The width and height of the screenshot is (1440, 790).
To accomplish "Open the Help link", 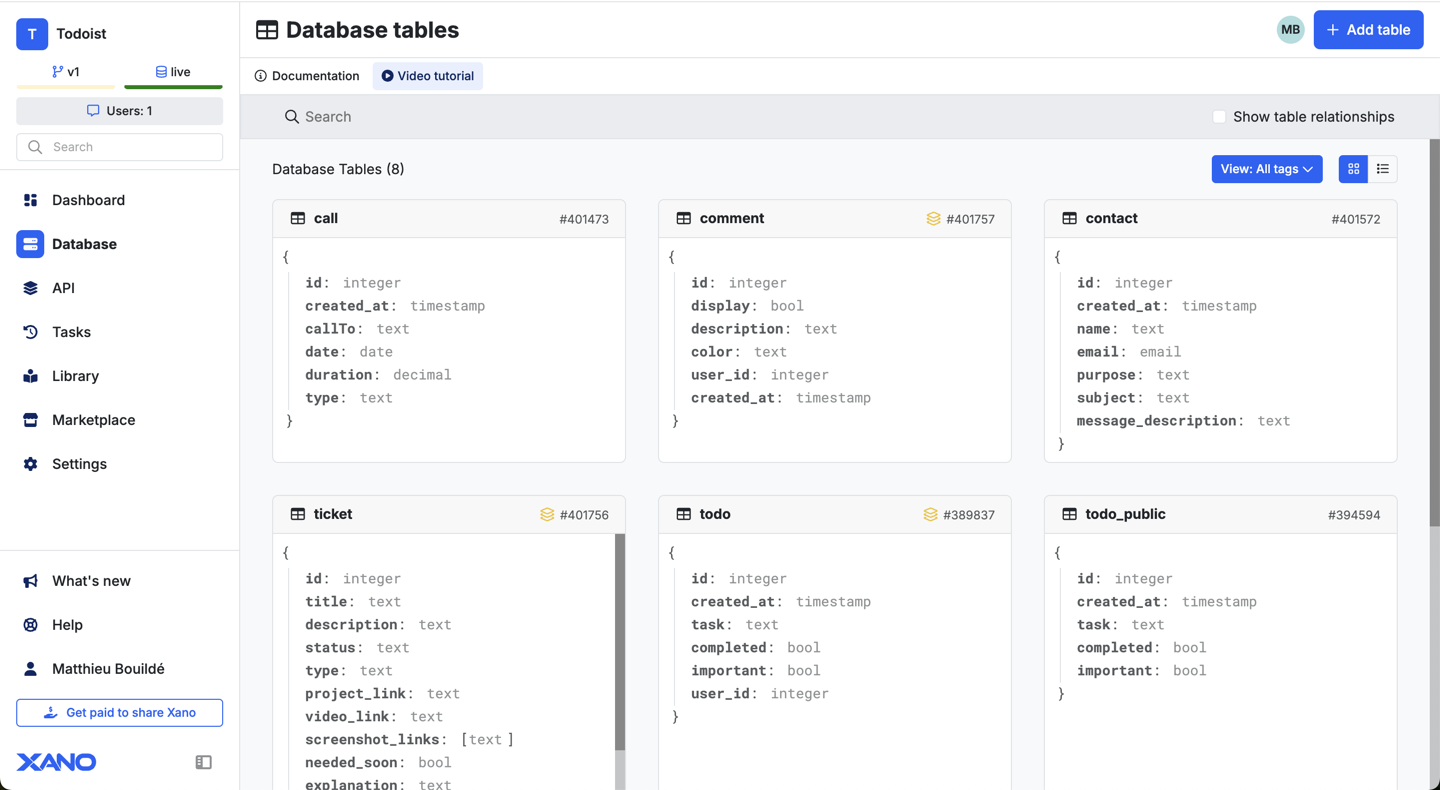I will pos(68,625).
